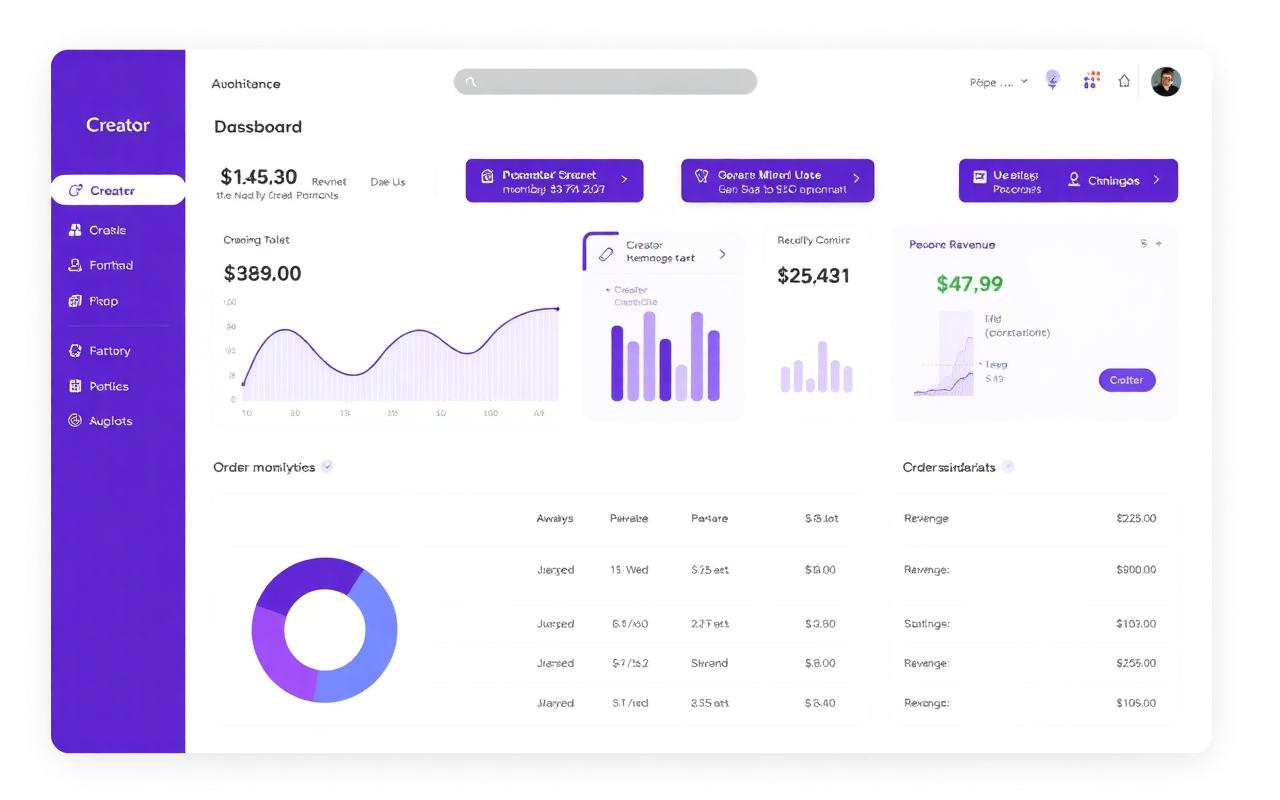Select the Avohitance menu label
Image resolution: width=1280 pixels, height=800 pixels.
point(246,84)
